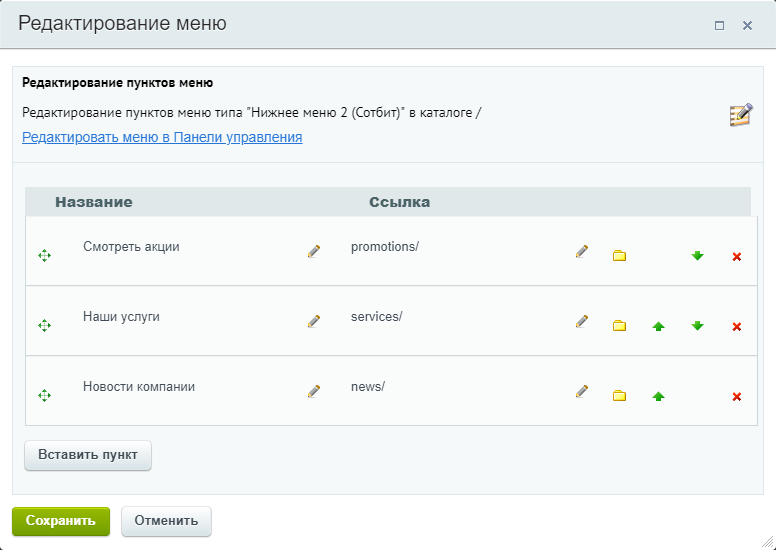776x550 pixels.
Task: Delete Смотреть акции menu item
Action: click(736, 256)
